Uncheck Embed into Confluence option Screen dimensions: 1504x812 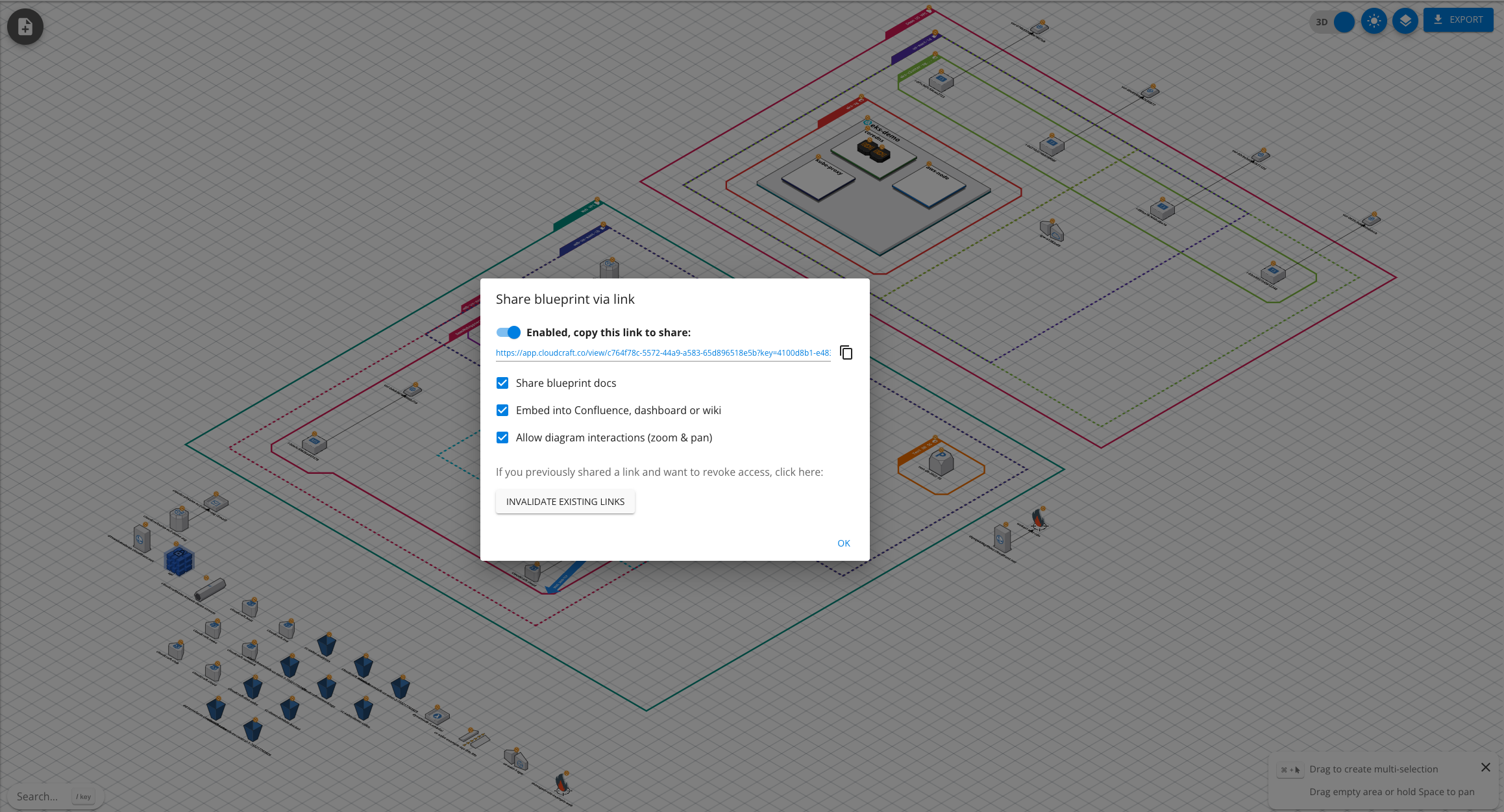coord(502,410)
